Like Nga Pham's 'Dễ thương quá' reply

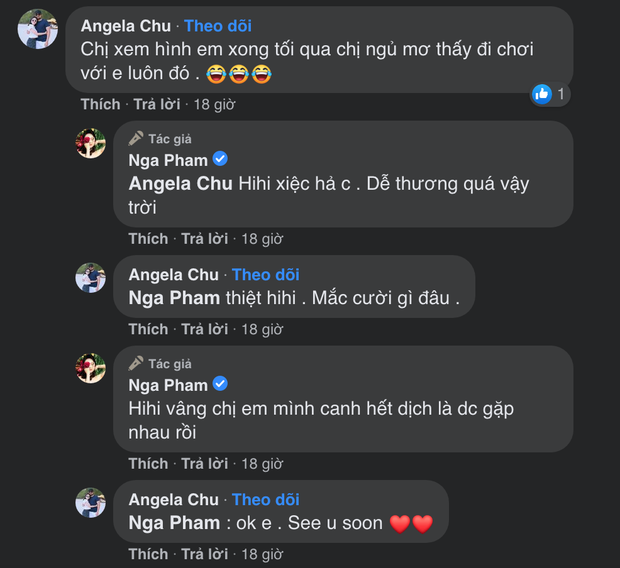(148, 239)
